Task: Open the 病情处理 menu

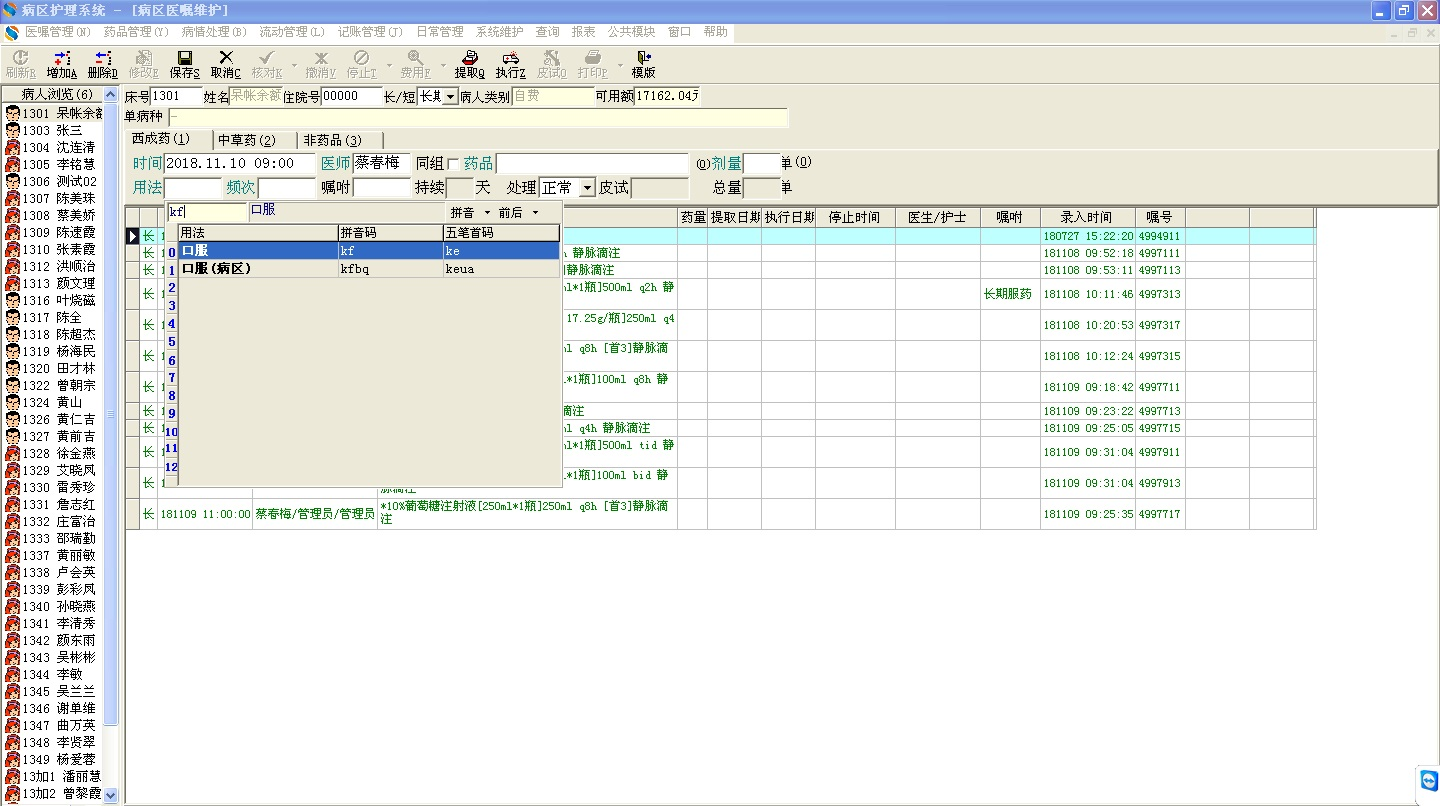Action: (x=214, y=32)
